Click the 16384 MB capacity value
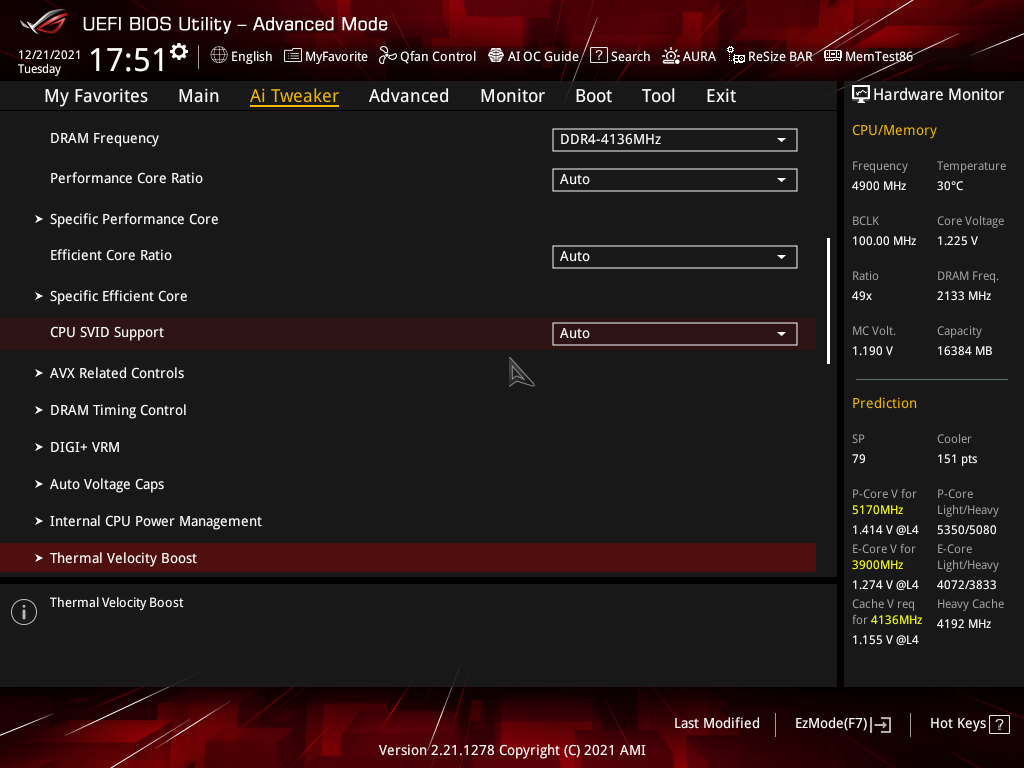The width and height of the screenshot is (1024, 768). click(965, 351)
